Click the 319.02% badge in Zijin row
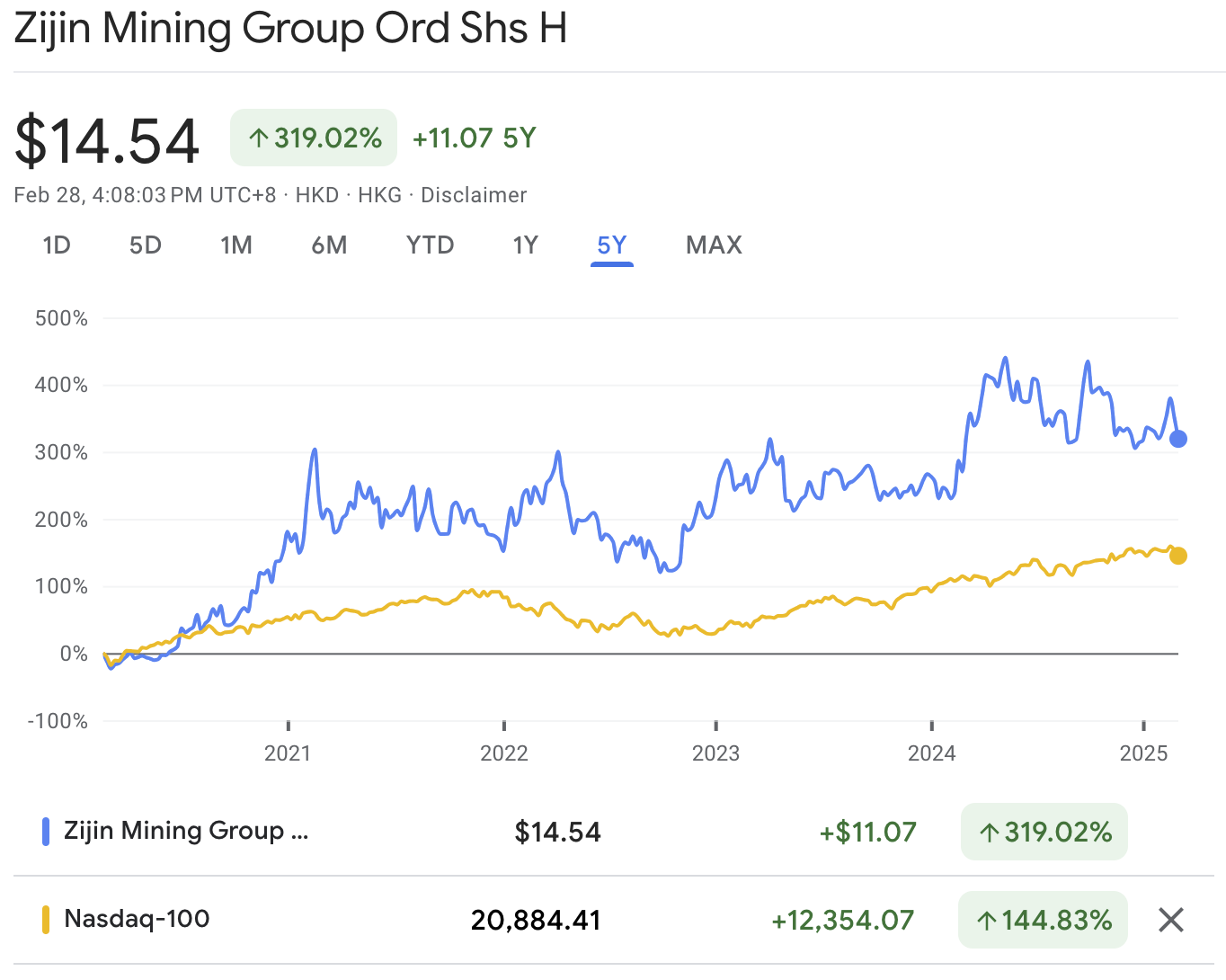 (1044, 832)
